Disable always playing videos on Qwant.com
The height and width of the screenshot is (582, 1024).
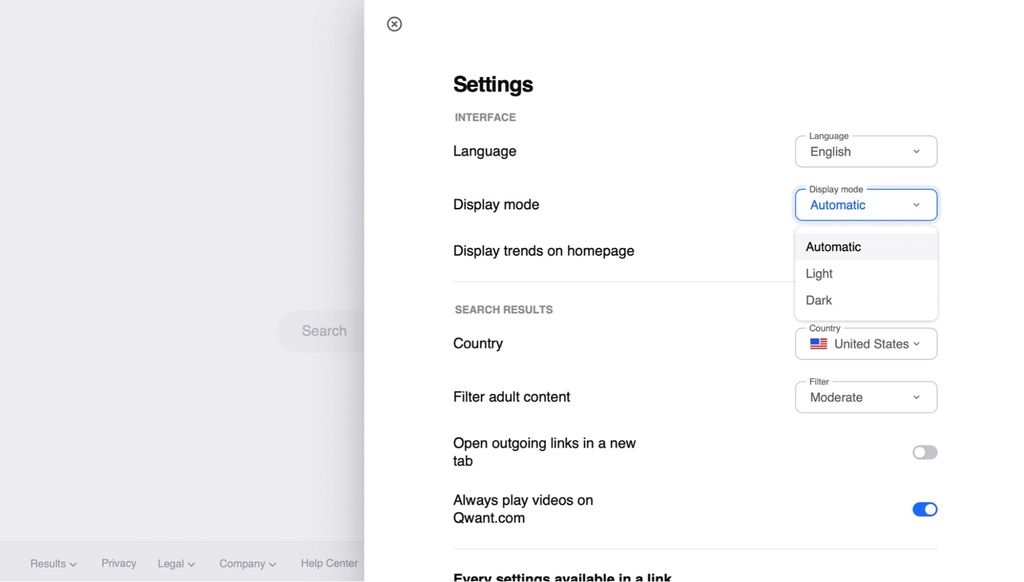(x=924, y=509)
